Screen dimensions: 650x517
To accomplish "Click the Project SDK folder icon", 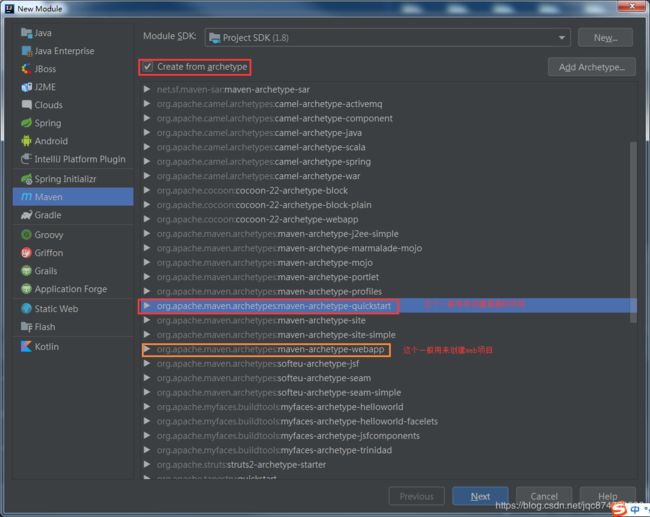I will coord(215,38).
